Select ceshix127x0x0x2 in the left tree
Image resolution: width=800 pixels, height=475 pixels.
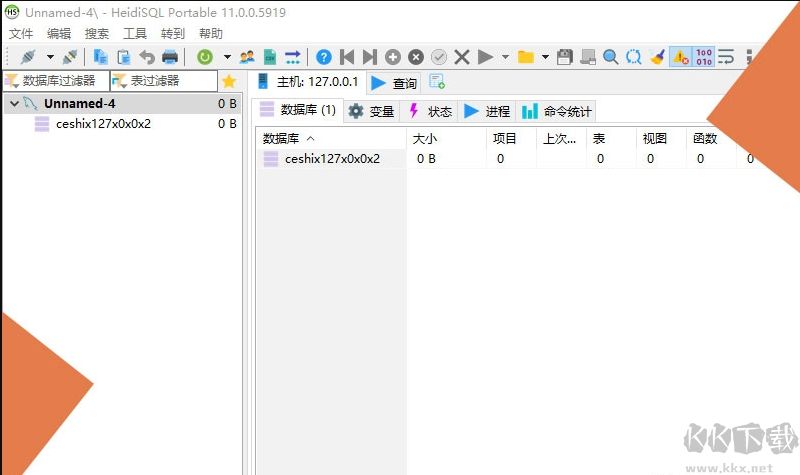103,124
